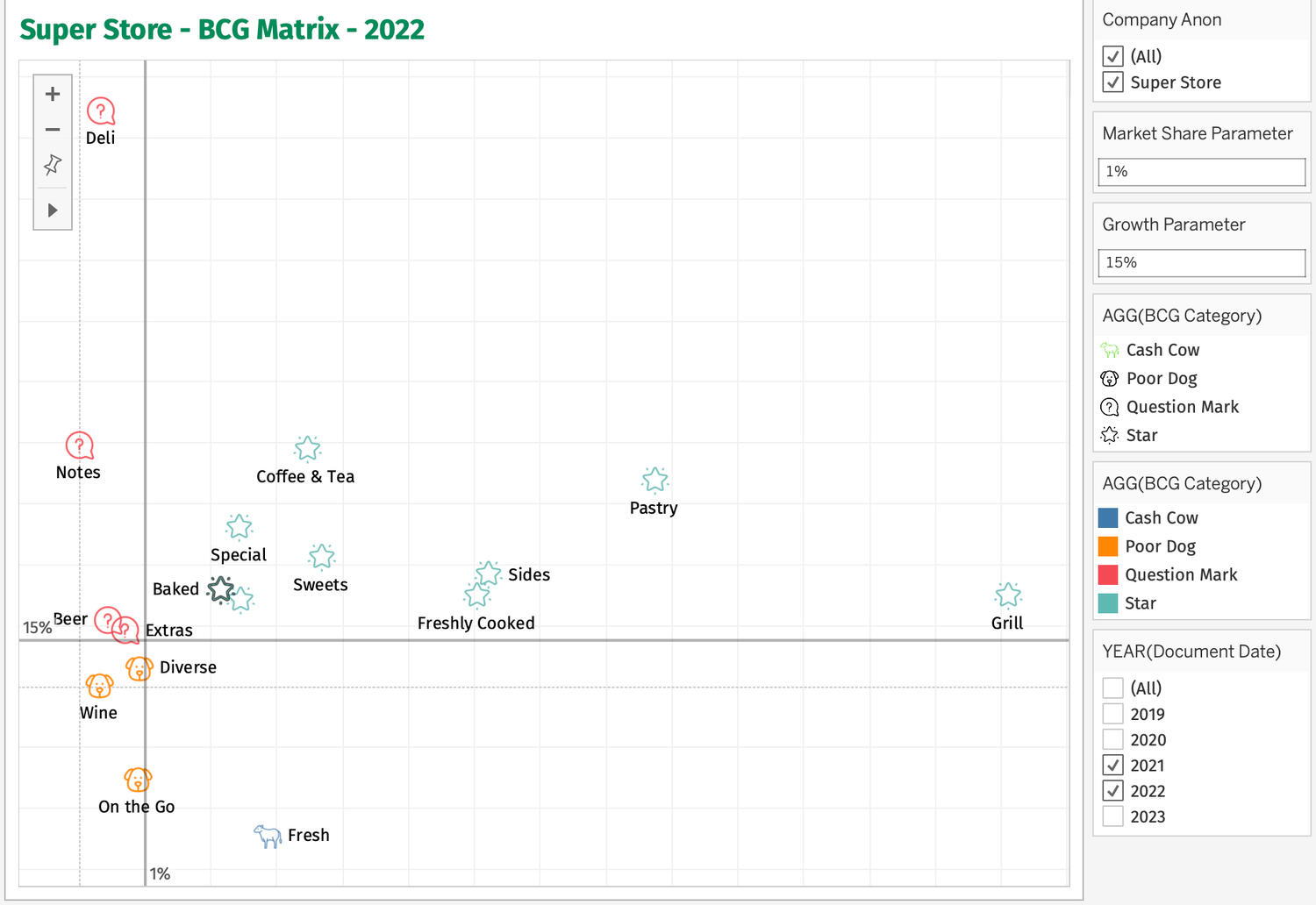Viewport: 1316px width, 905px height.
Task: Click the Fresh cash cow icon
Action: (268, 835)
